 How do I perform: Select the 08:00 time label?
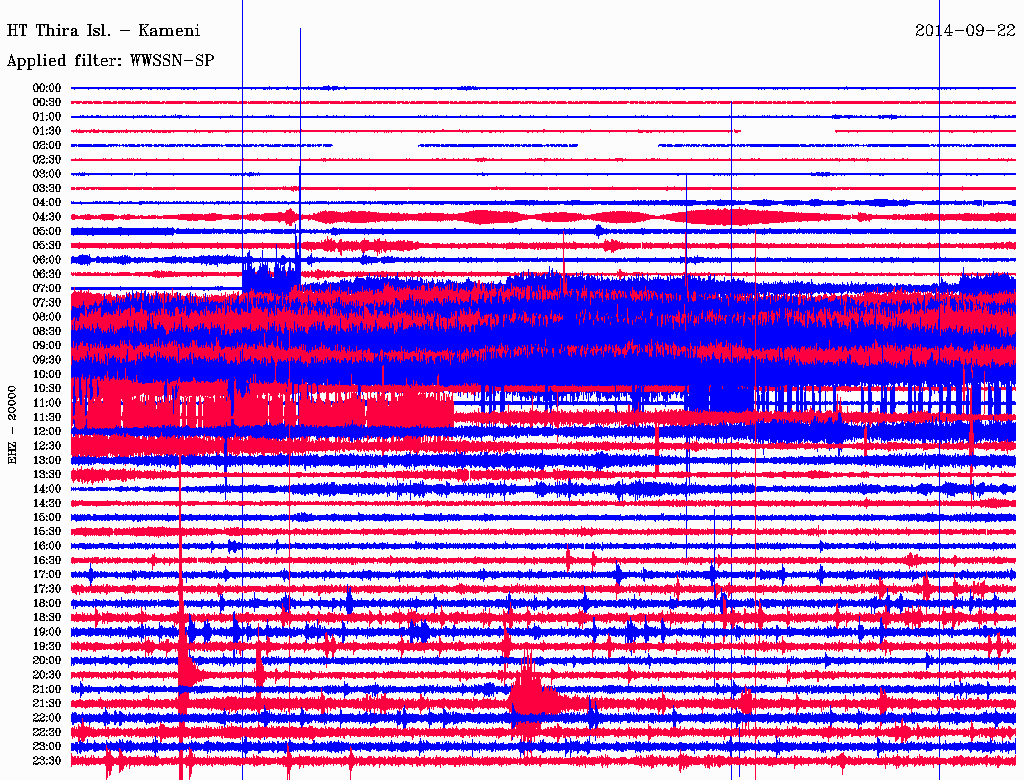pos(47,317)
